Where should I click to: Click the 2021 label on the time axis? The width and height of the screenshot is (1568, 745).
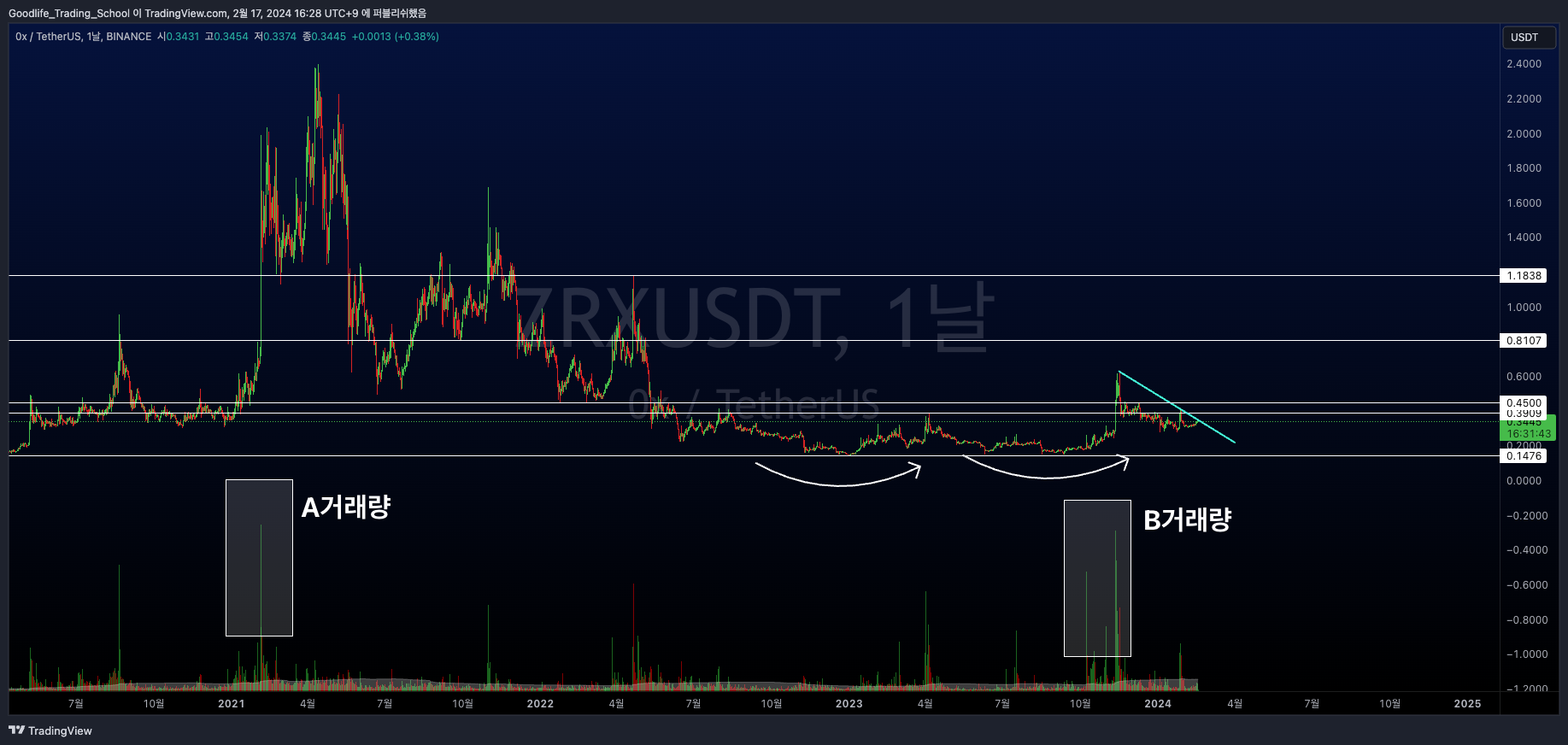tap(232, 704)
